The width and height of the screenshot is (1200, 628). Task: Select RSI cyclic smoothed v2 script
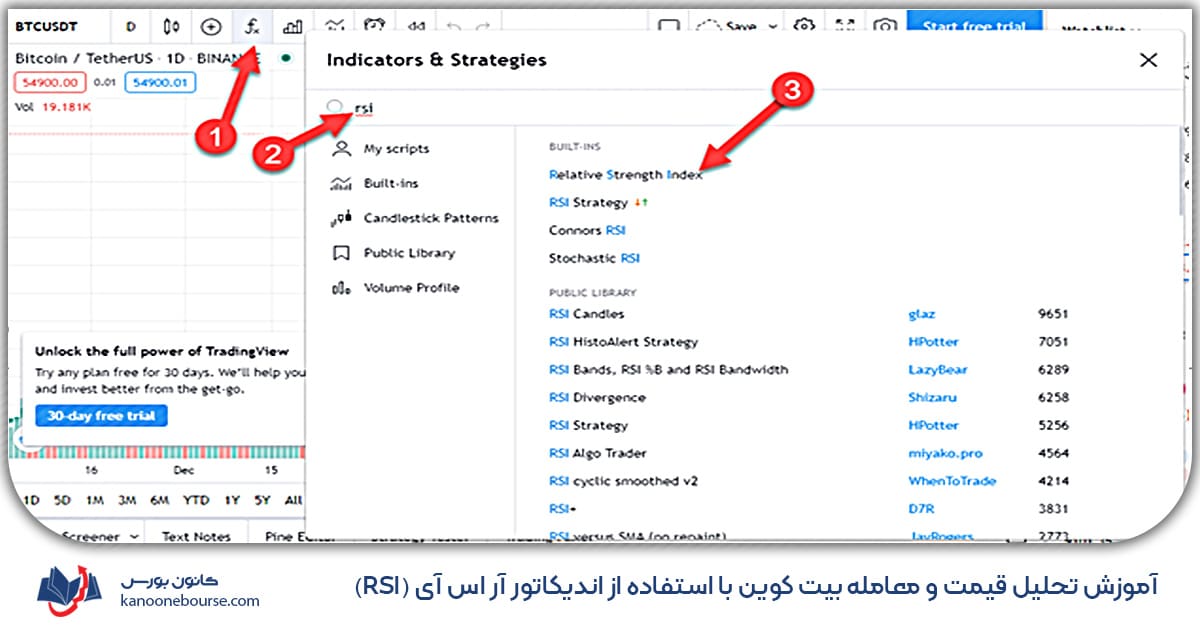click(623, 481)
